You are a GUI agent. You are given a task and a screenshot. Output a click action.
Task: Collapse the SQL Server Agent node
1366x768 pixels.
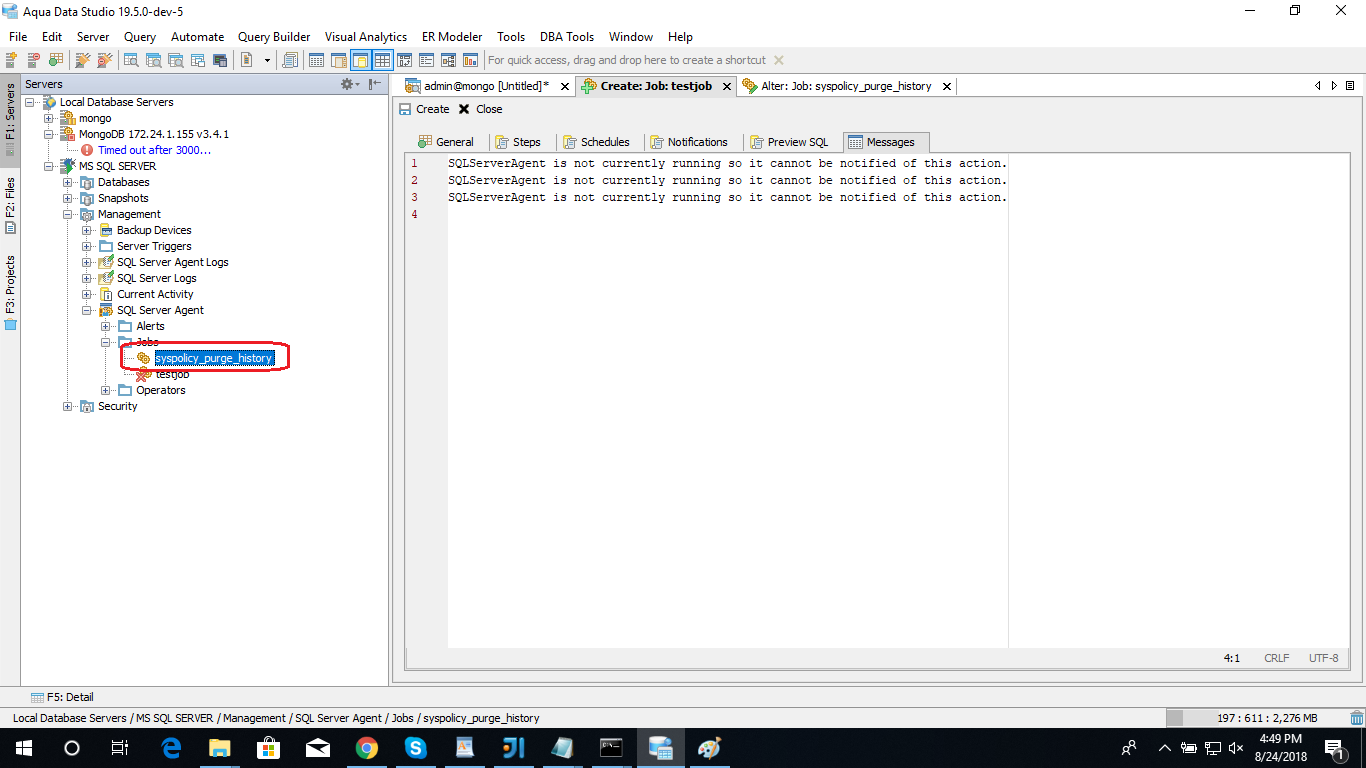tap(87, 310)
